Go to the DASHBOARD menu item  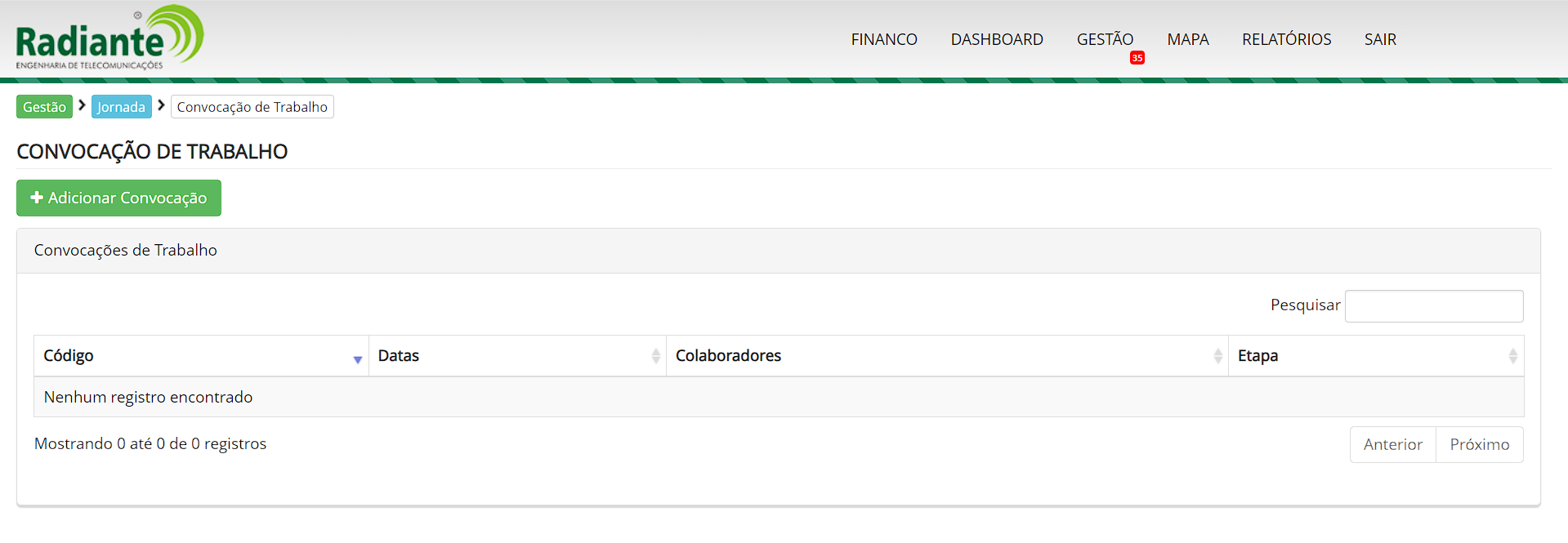(x=996, y=39)
